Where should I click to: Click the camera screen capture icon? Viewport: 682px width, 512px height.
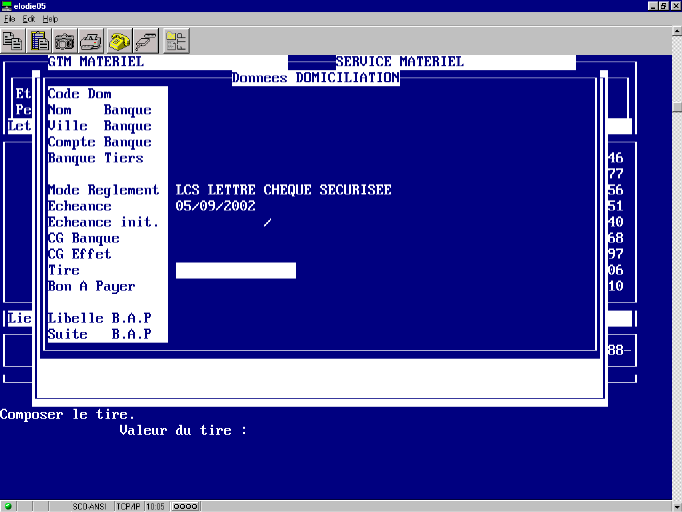point(64,41)
